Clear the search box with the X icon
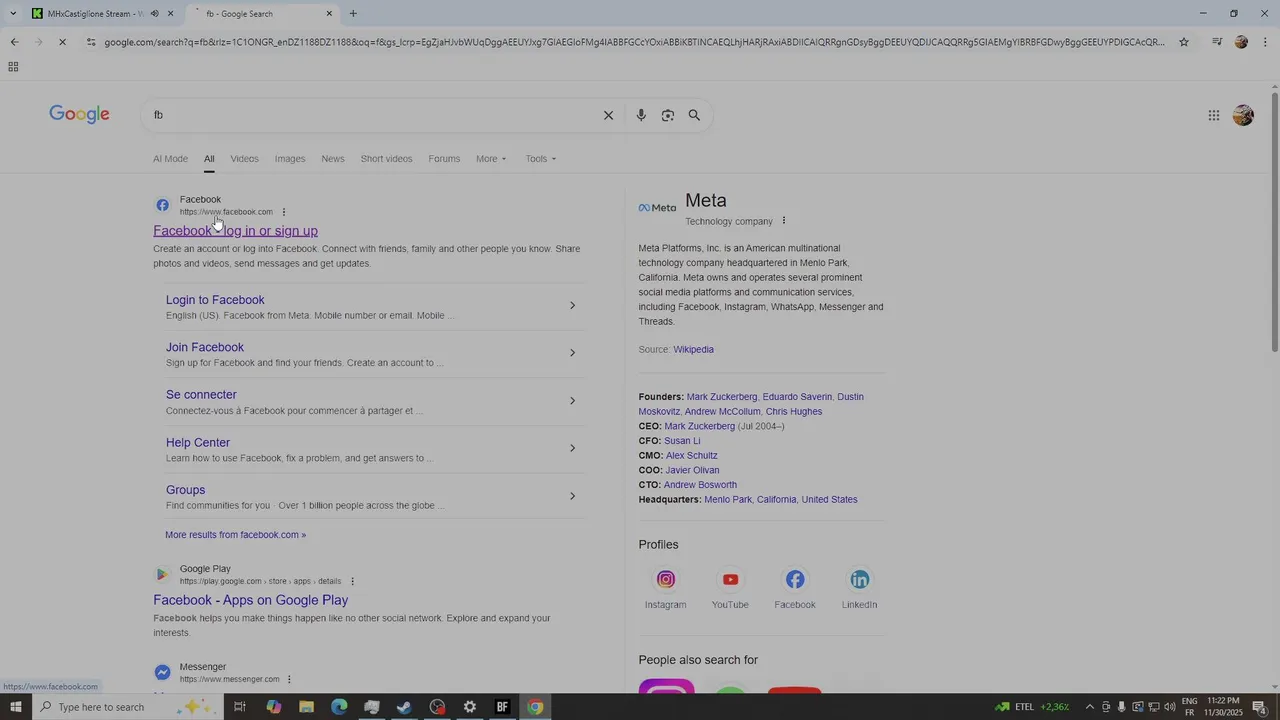The image size is (1280, 720). (x=608, y=115)
